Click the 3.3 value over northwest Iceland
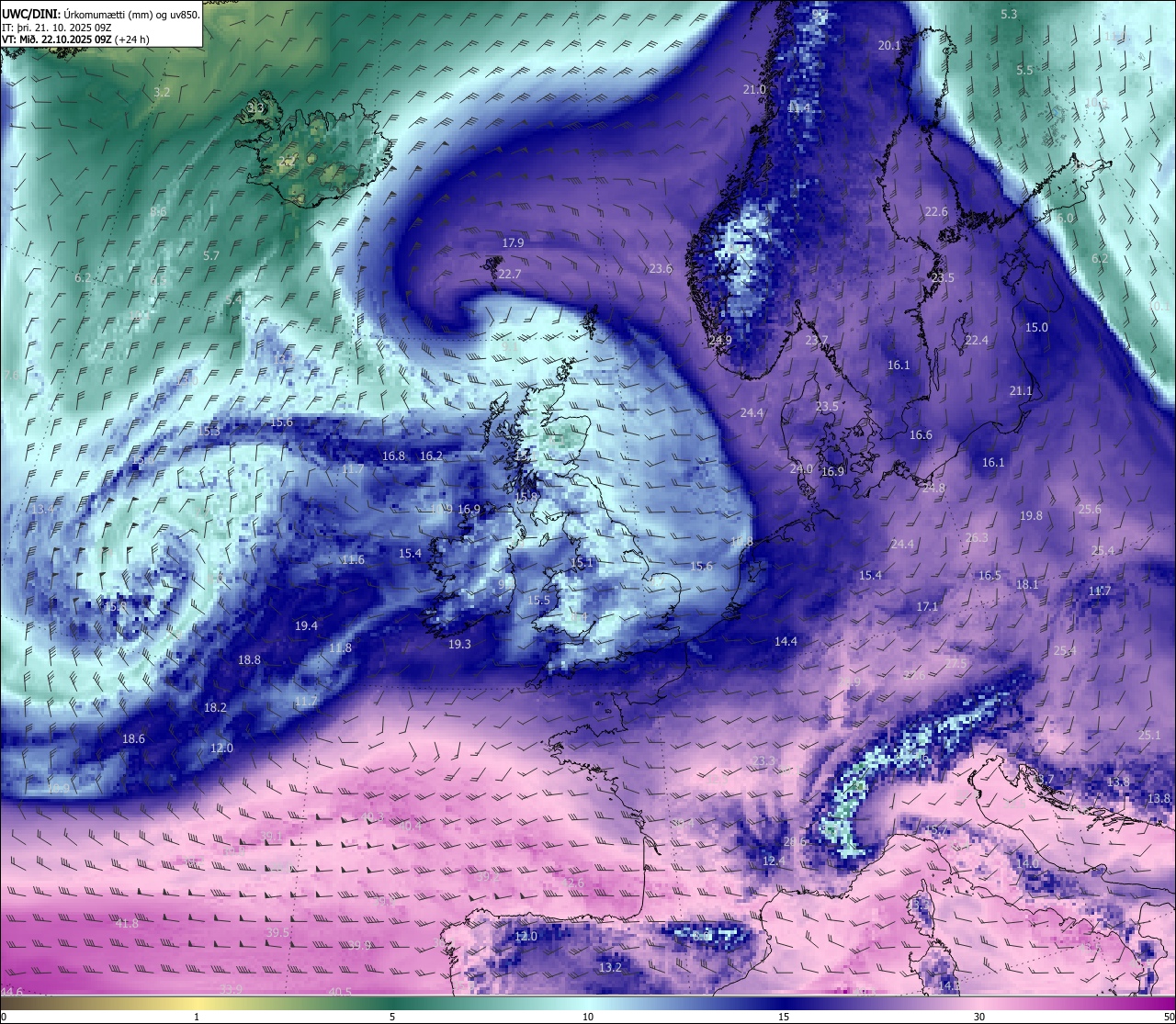The image size is (1176, 1024). [x=255, y=107]
